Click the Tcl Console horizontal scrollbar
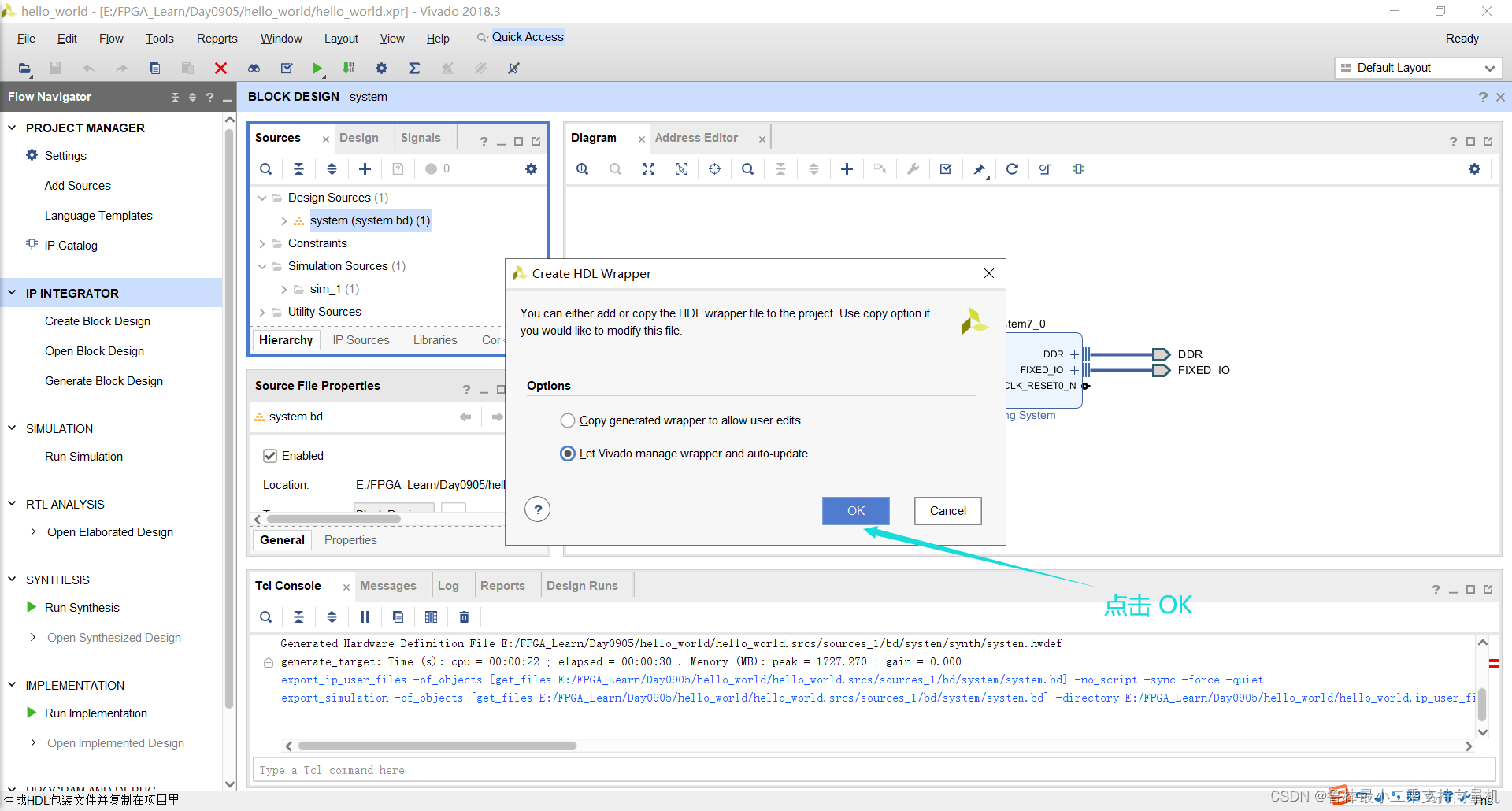Screen dimensions: 1512x811 [x=437, y=746]
